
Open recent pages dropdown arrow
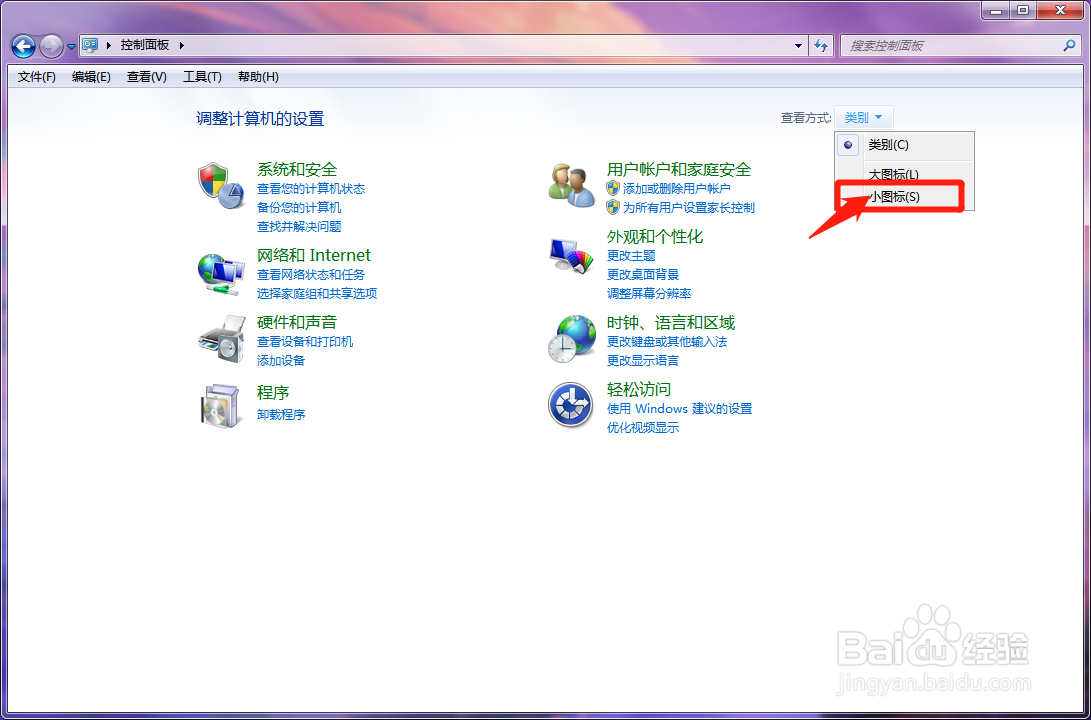(71, 47)
